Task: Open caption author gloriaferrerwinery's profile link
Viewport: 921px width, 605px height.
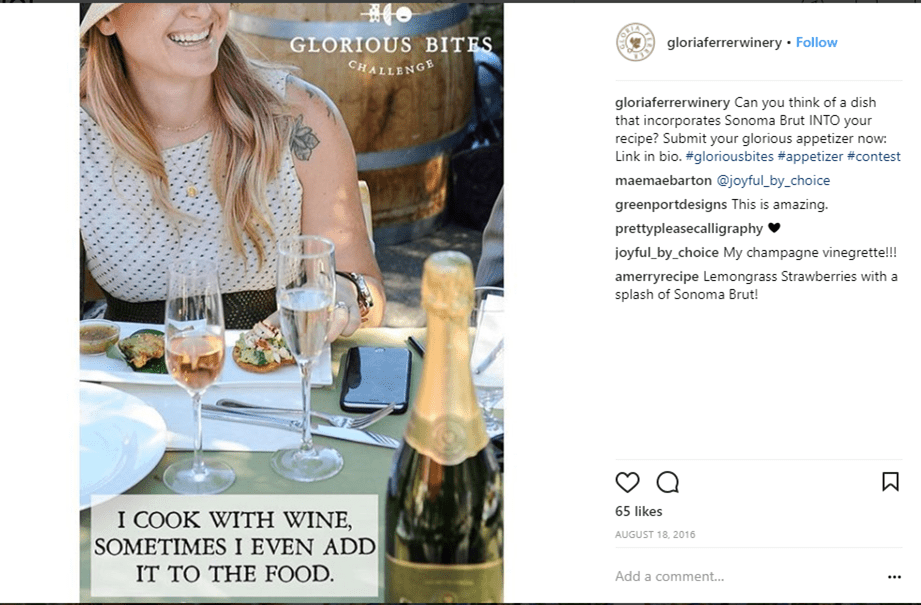Action: pos(672,102)
